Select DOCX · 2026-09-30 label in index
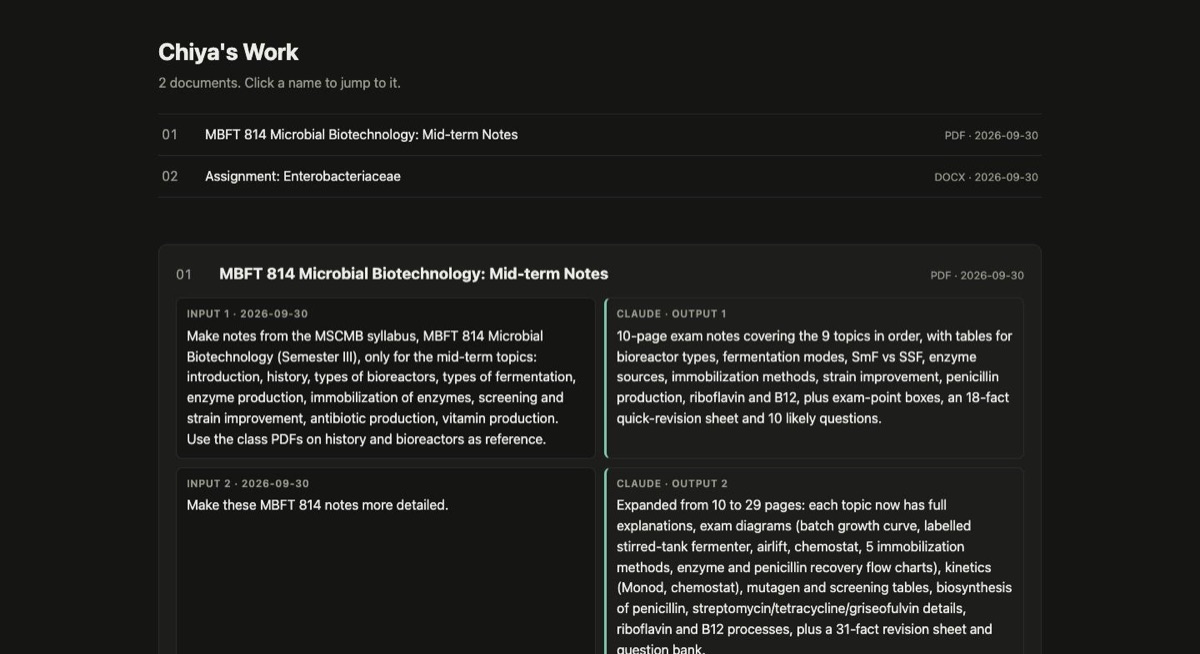The height and width of the screenshot is (654, 1200). [986, 178]
